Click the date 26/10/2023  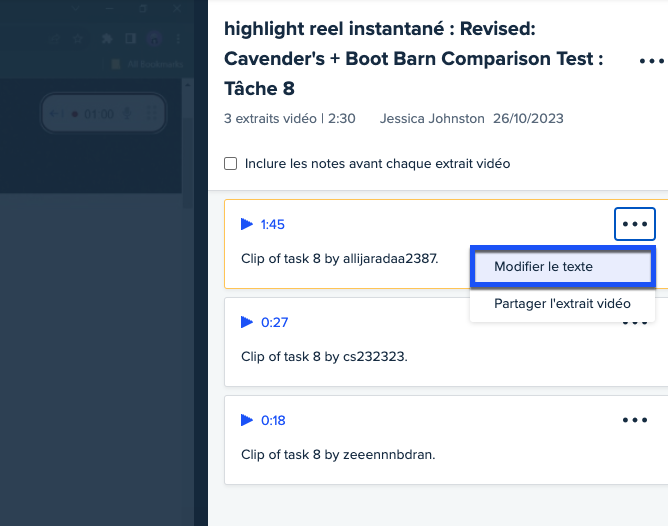coord(528,118)
